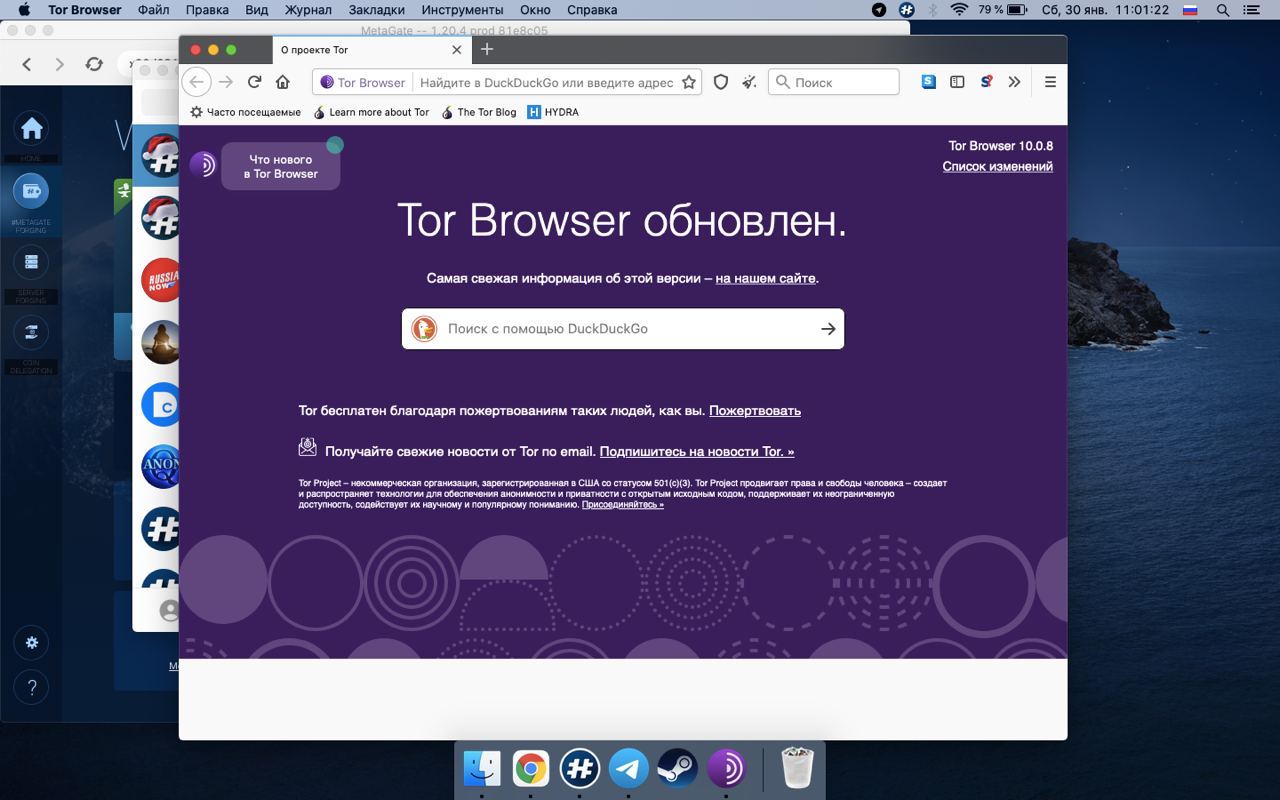Switch input language via Russian flag
This screenshot has height=800, width=1280.
pos(1190,10)
